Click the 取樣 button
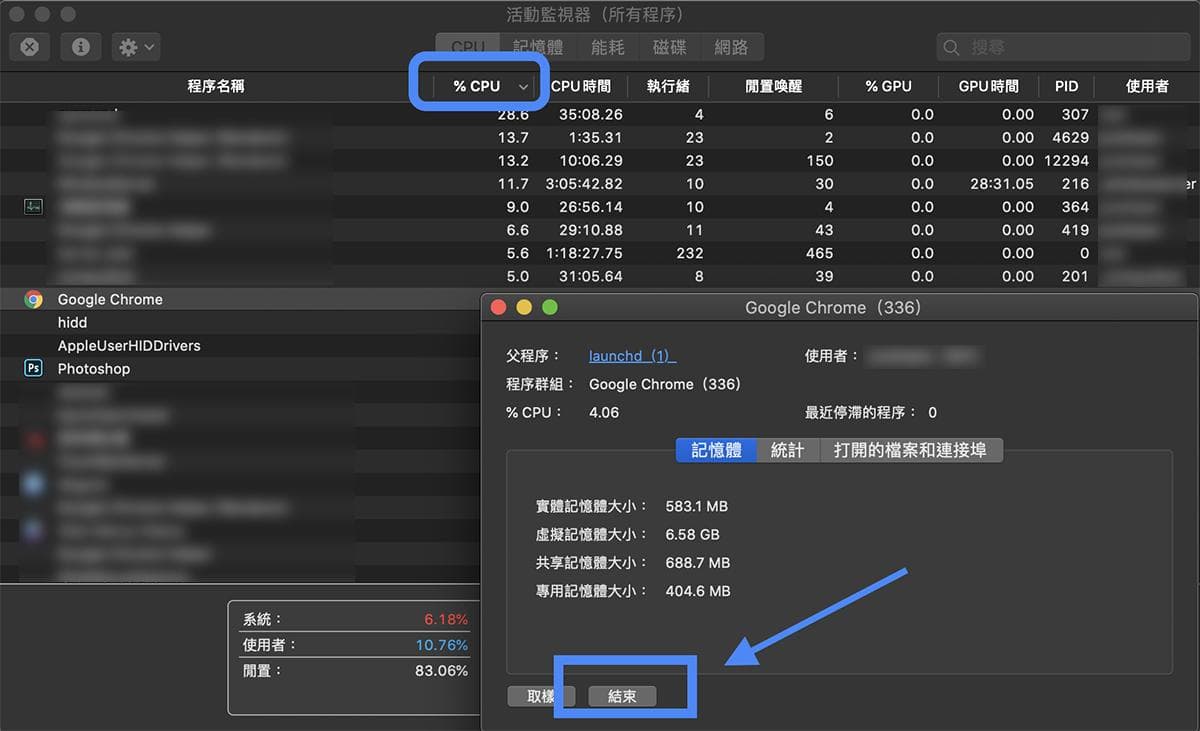The width and height of the screenshot is (1200, 731). [x=539, y=696]
